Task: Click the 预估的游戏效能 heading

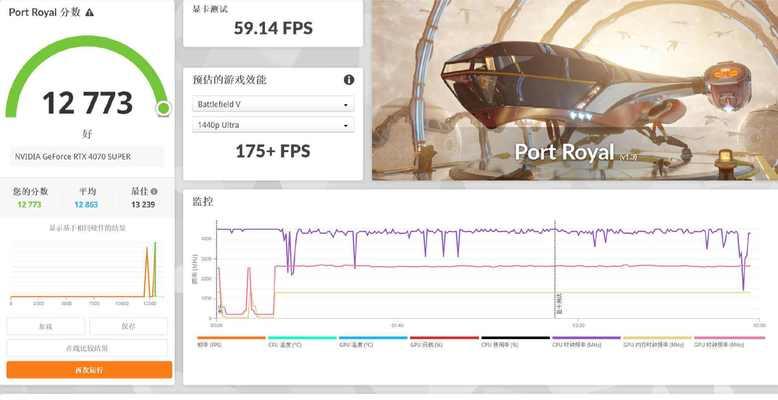Action: [x=229, y=79]
